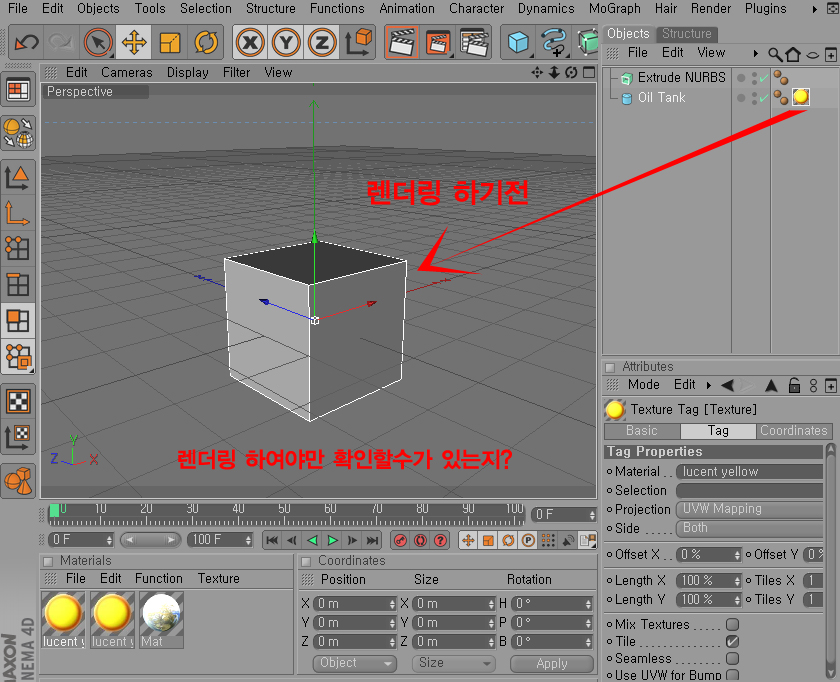840x682 pixels.
Task: Expand the main menu overflow arrow
Action: (x=815, y=9)
